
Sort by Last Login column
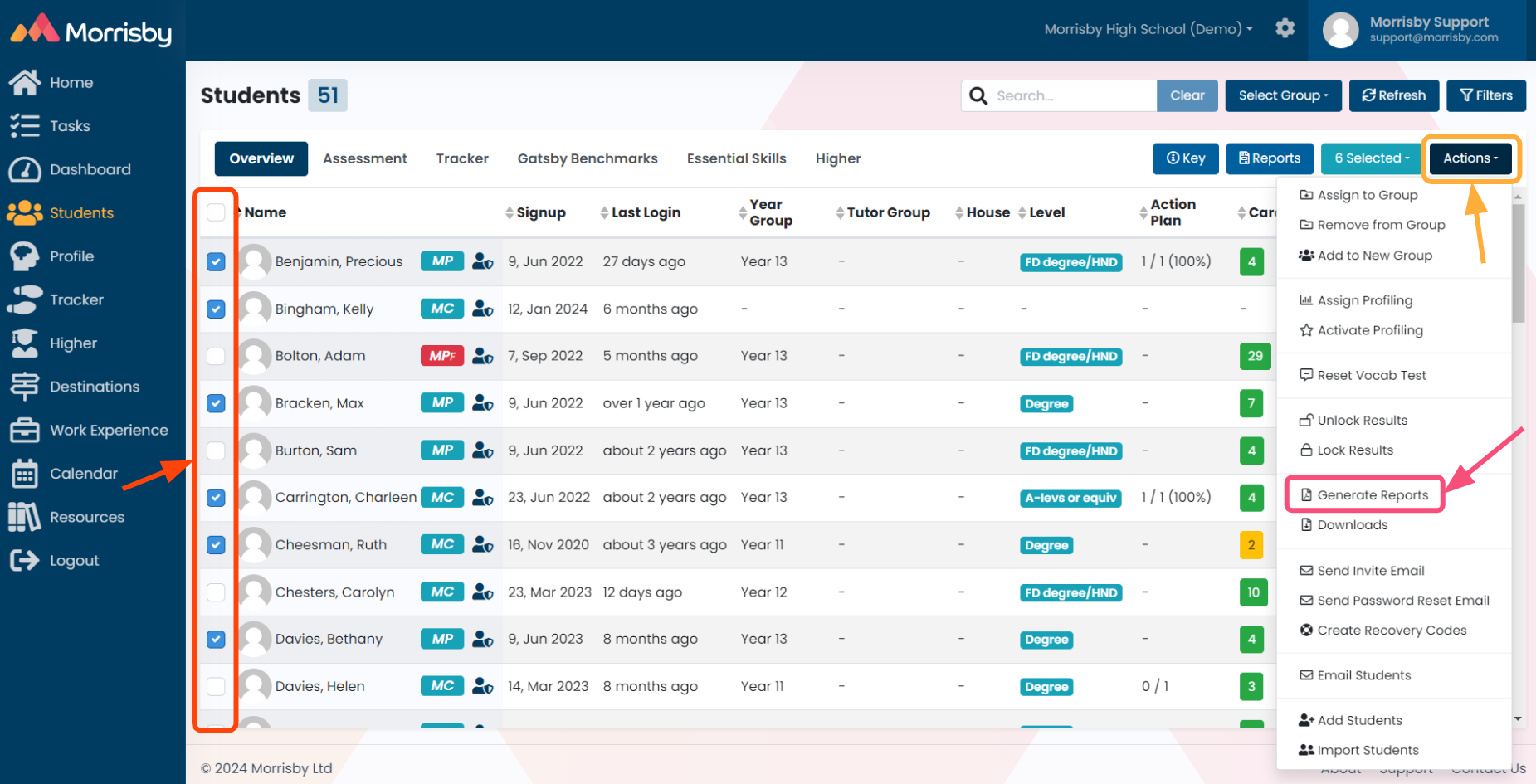640,212
